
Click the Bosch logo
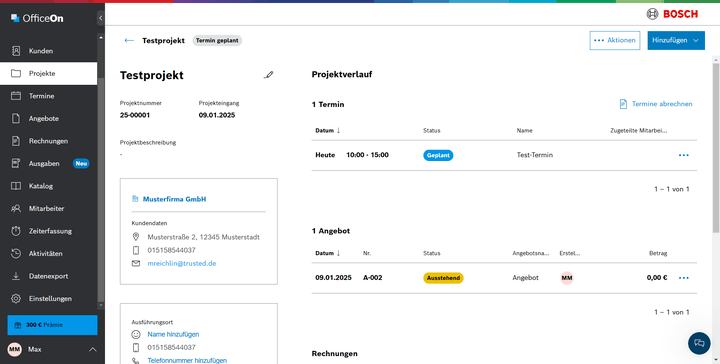point(672,14)
